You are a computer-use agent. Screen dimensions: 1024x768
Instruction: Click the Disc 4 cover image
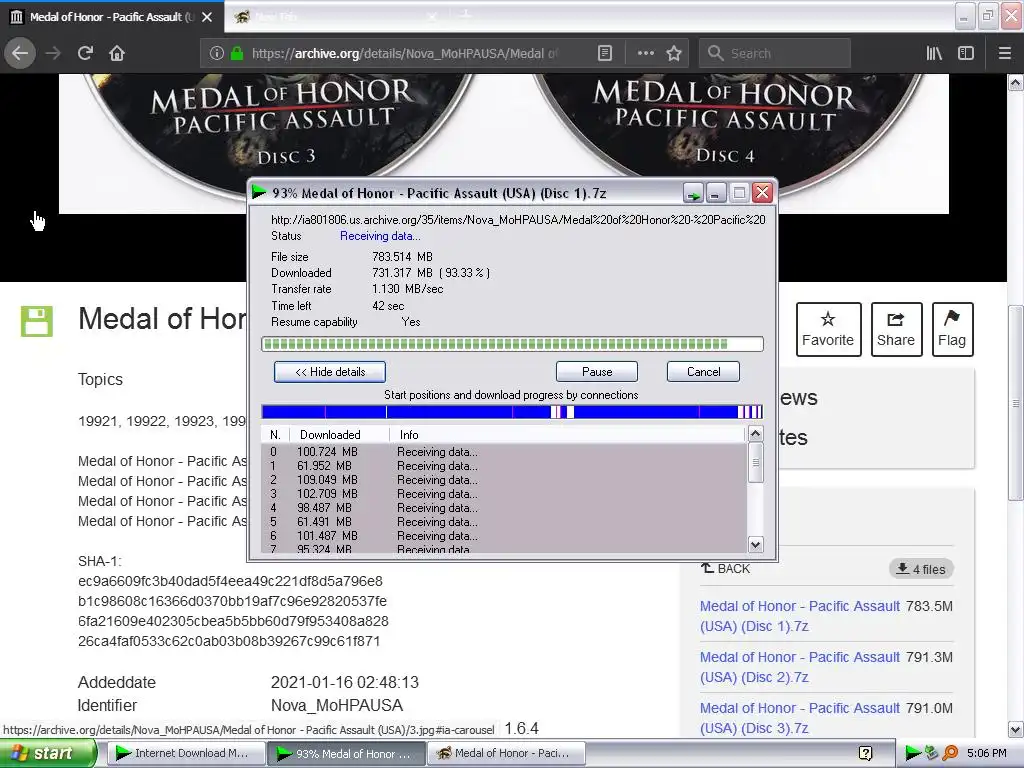(x=726, y=131)
